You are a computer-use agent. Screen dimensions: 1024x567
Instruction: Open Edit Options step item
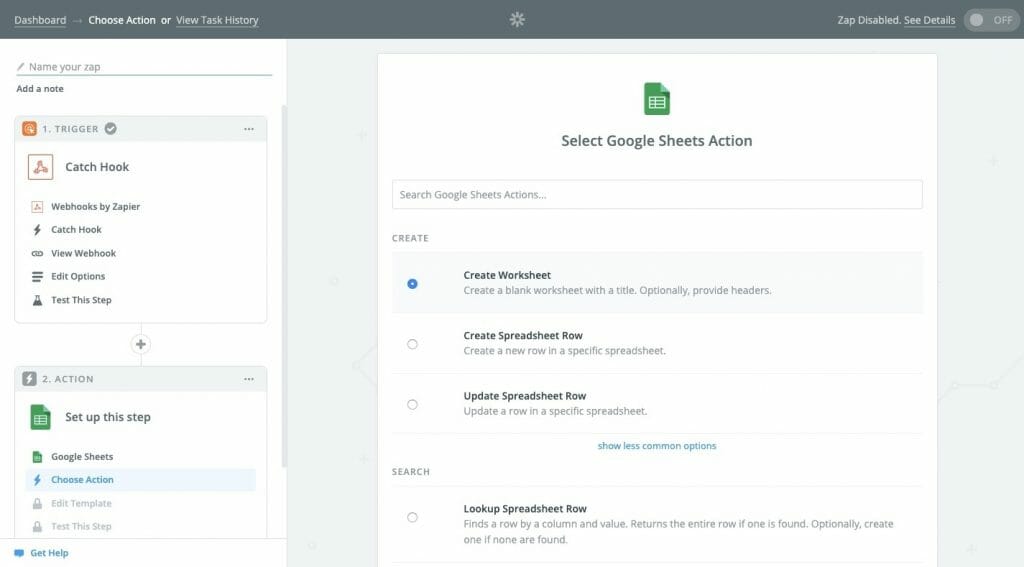(78, 276)
